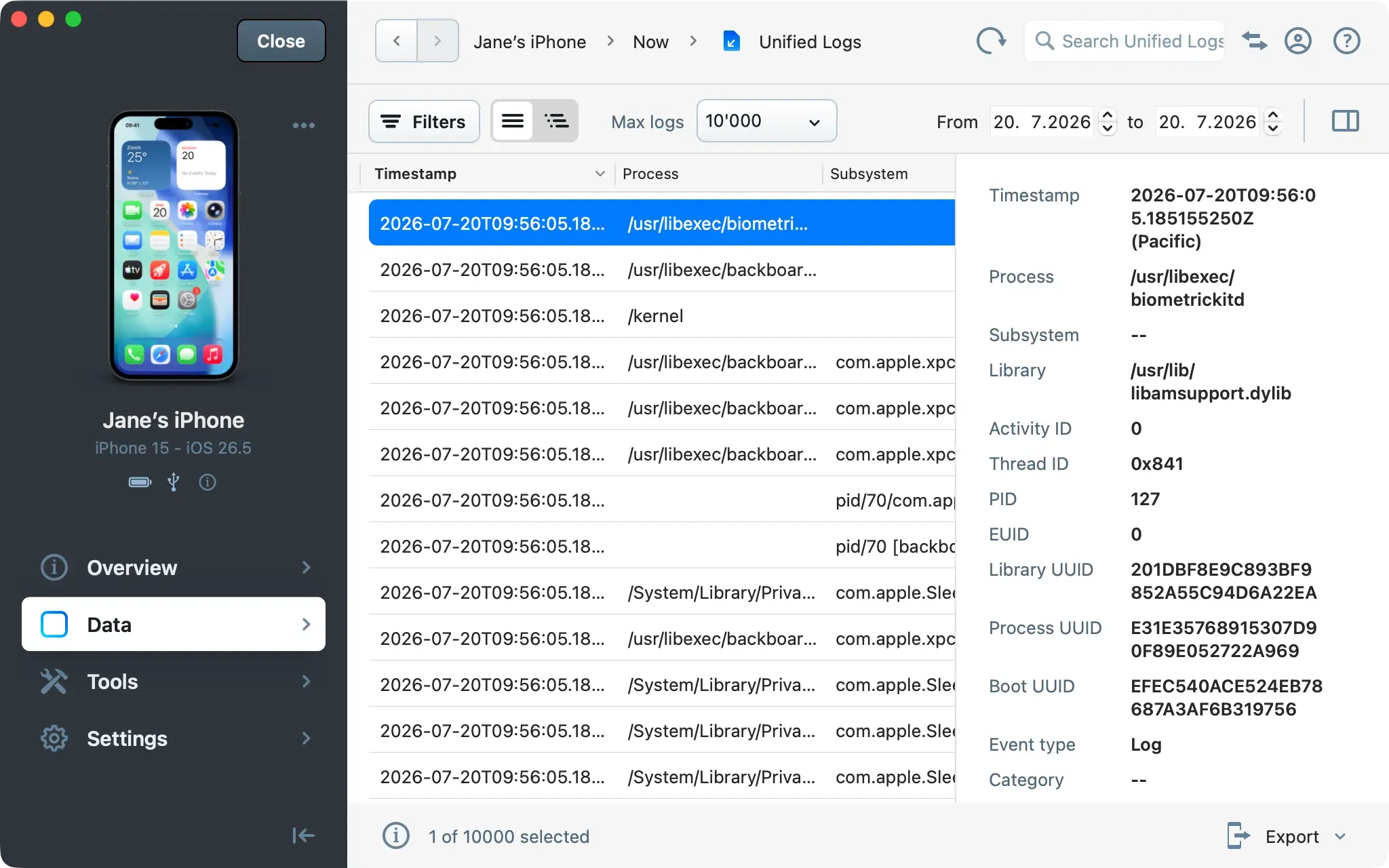The width and height of the screenshot is (1389, 868).
Task: Click the status bar info icon
Action: pyautogui.click(x=396, y=836)
